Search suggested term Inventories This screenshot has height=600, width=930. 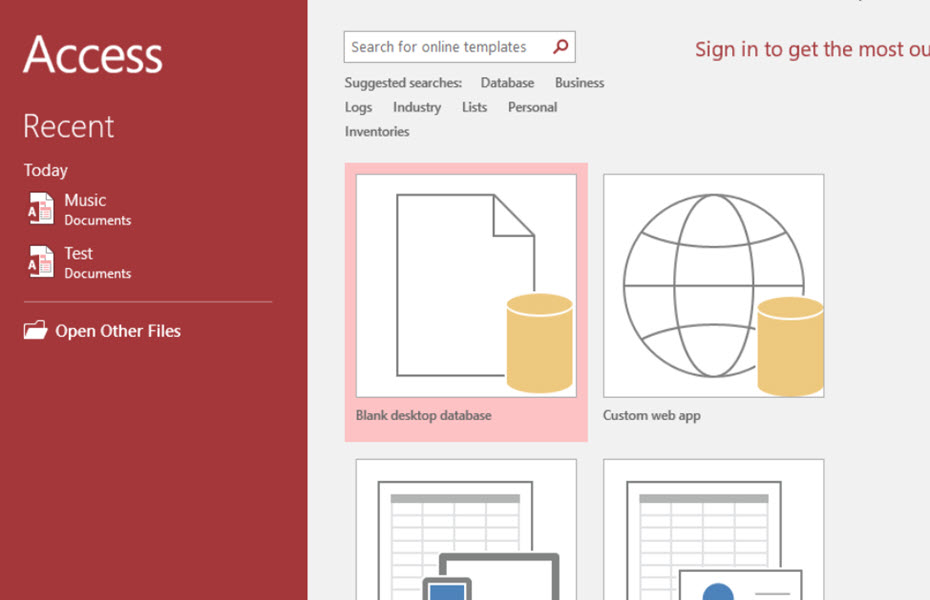coord(377,132)
